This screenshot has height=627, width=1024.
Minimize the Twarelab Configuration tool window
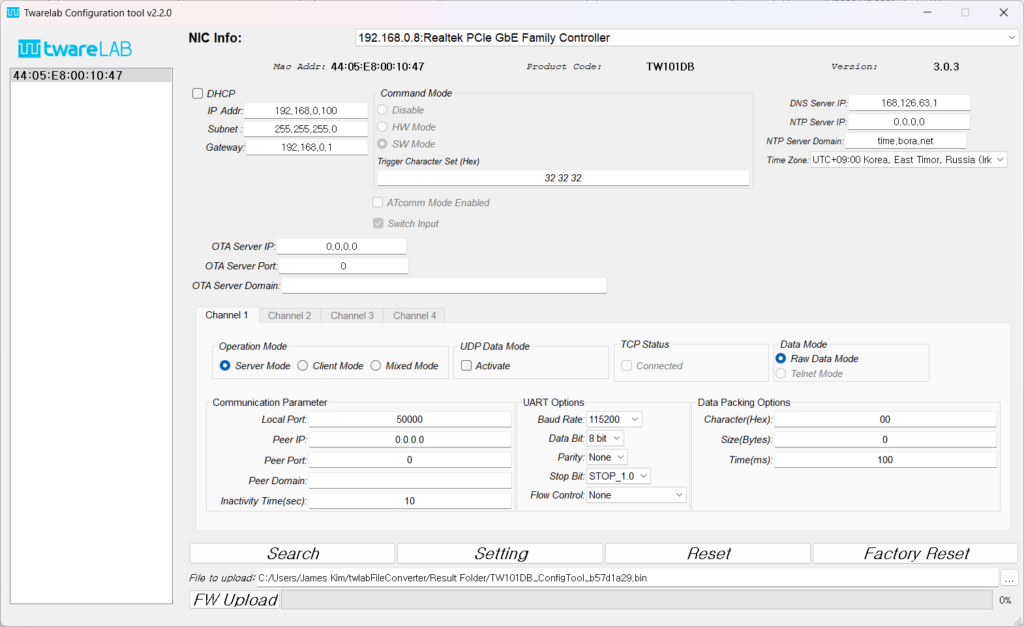[x=927, y=12]
